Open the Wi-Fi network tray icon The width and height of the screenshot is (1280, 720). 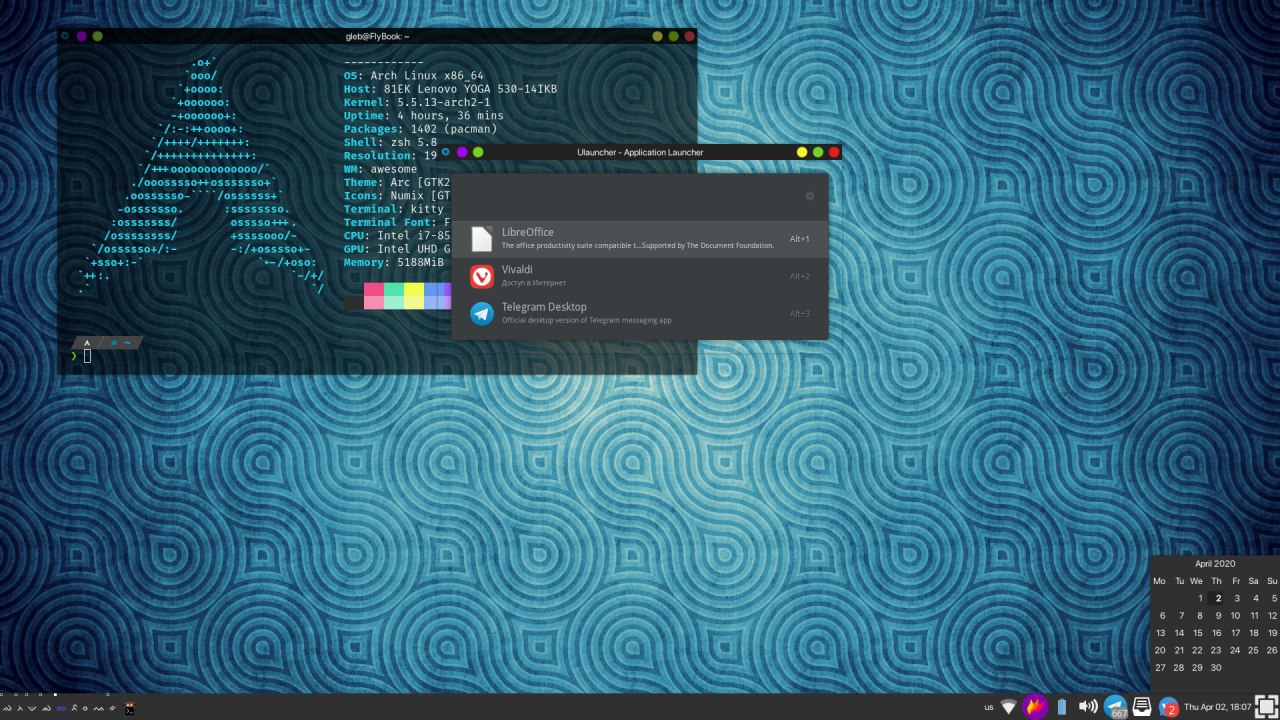[x=1009, y=707]
